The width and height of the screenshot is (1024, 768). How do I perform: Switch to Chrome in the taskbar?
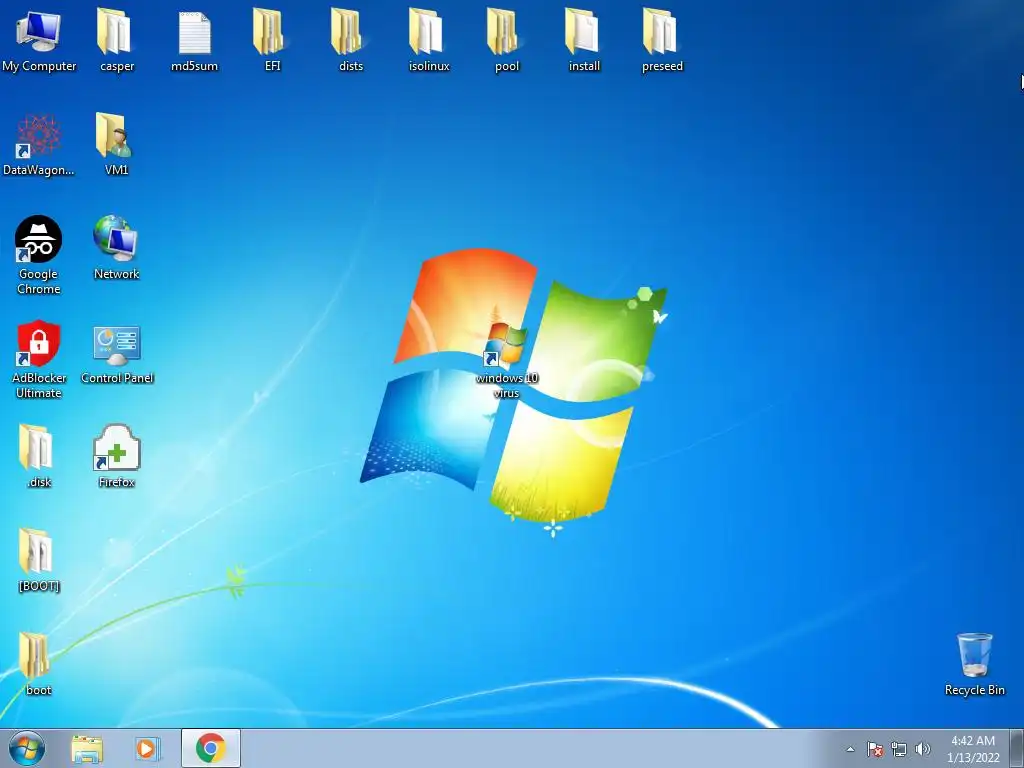(x=211, y=748)
